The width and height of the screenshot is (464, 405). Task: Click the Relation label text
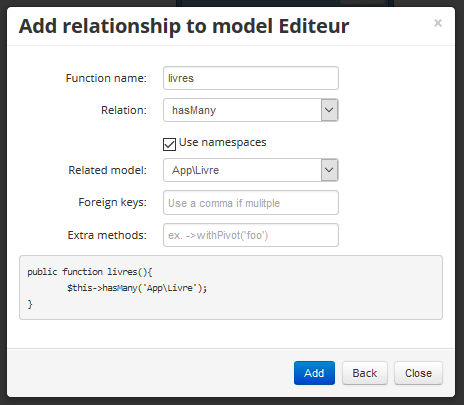pos(124,110)
